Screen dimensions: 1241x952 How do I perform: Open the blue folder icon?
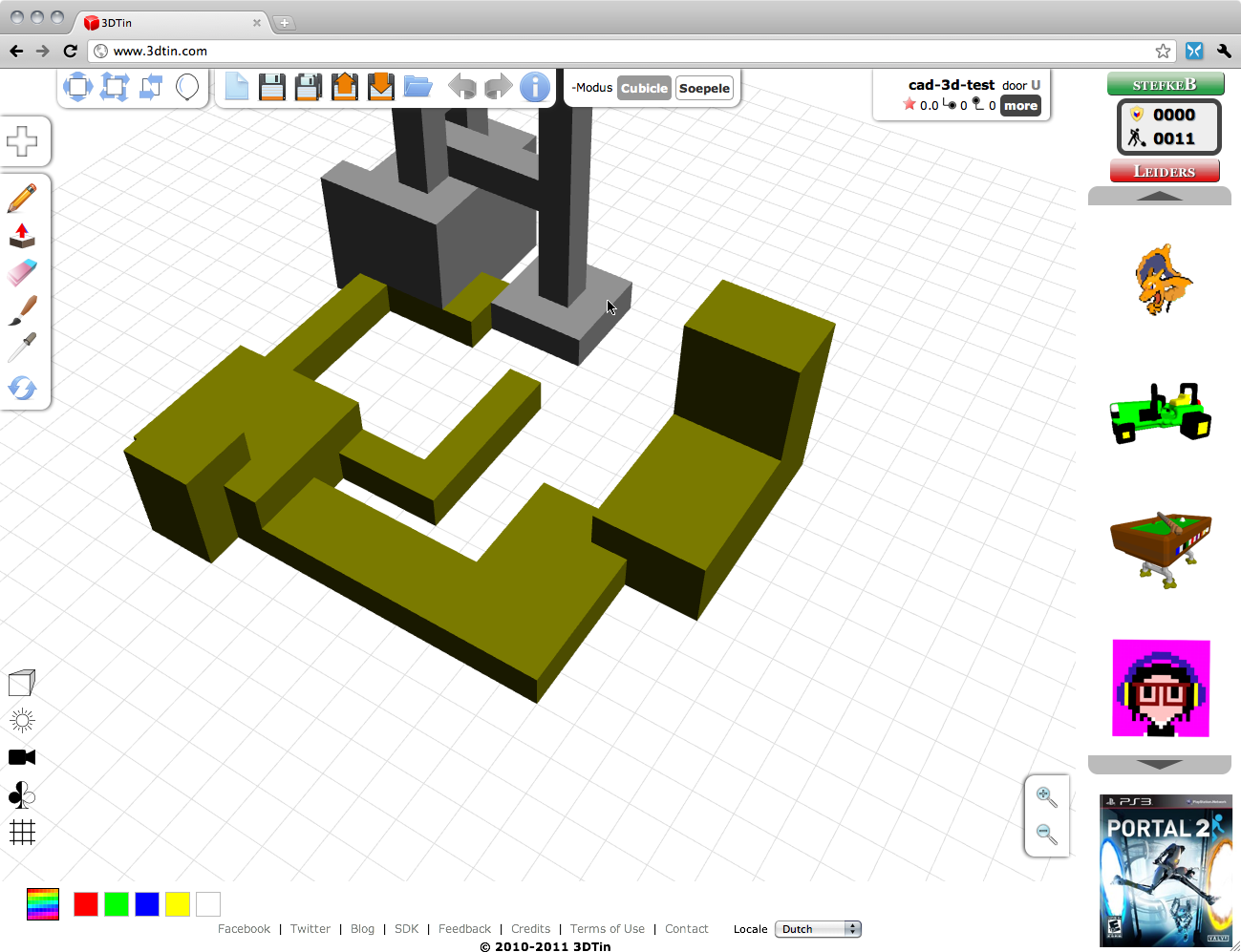click(417, 87)
